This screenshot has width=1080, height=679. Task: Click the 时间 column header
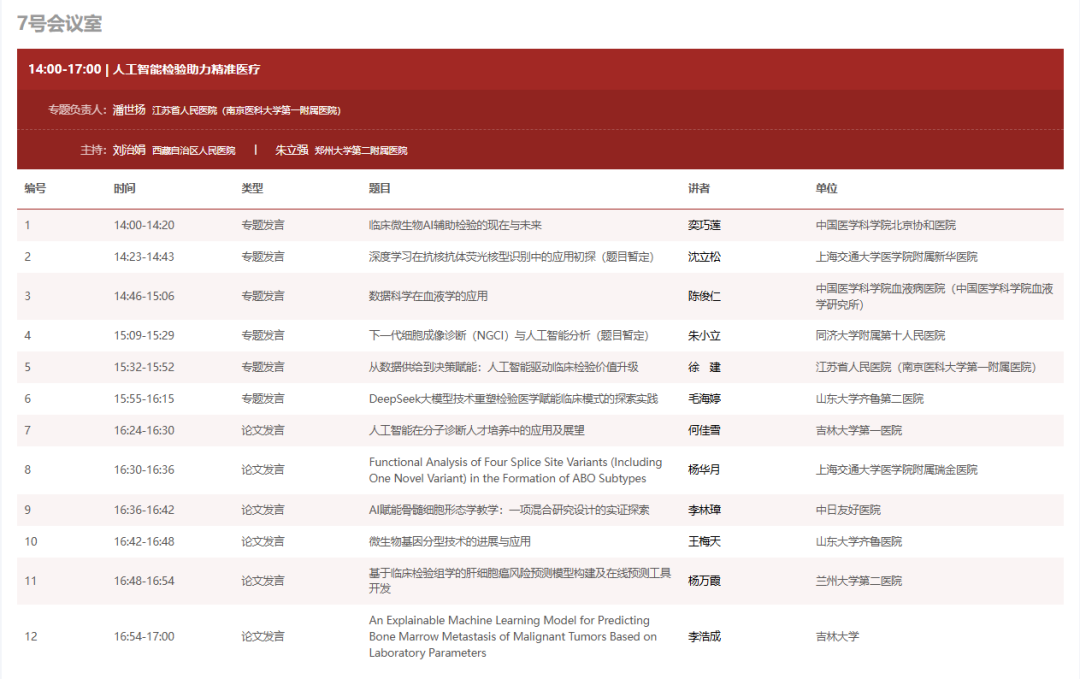pos(125,189)
